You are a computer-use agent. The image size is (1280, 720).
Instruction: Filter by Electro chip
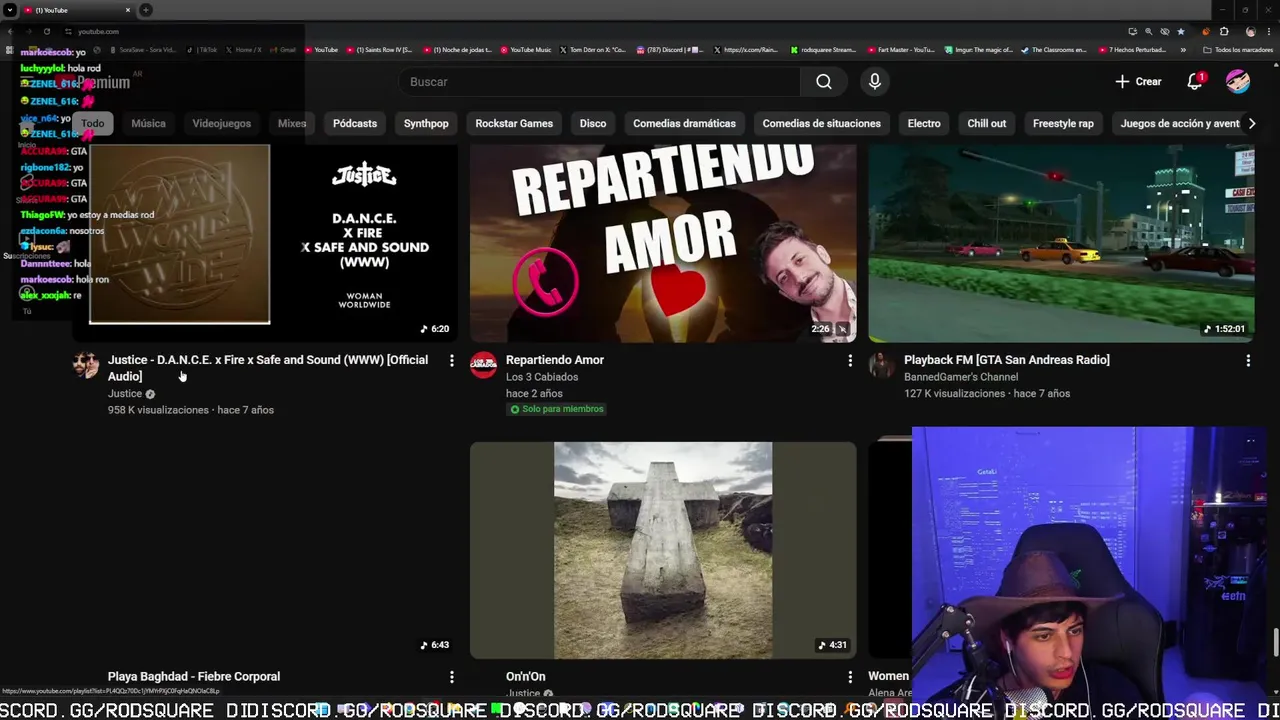pos(924,123)
